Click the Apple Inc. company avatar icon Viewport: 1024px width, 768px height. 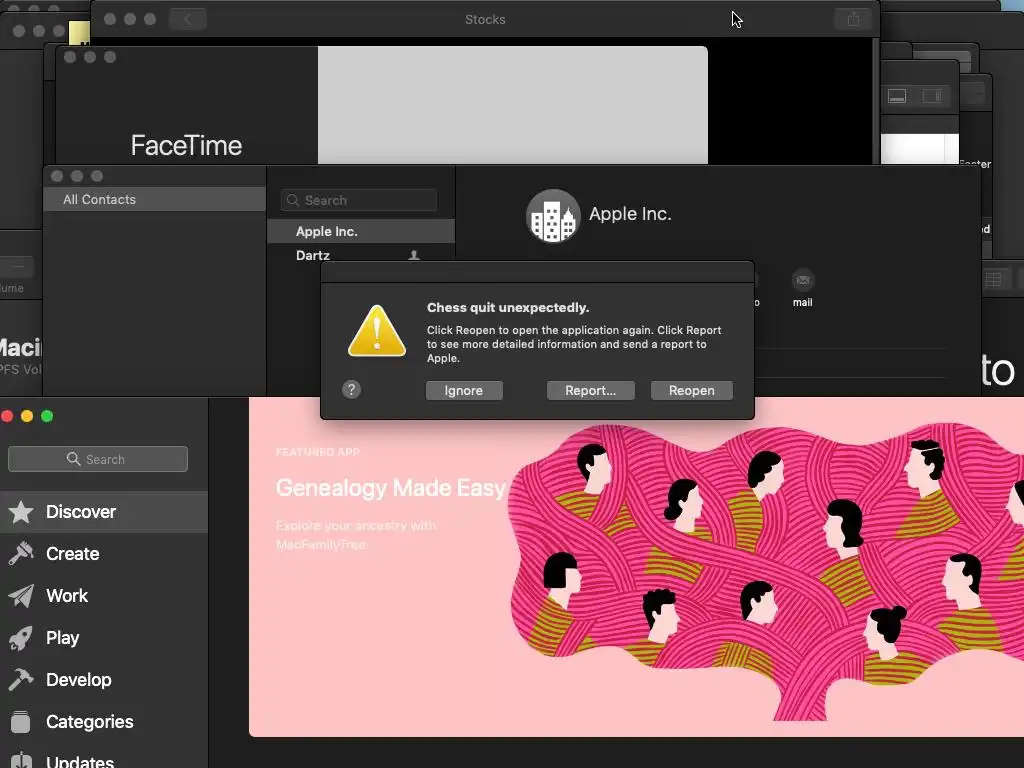click(x=553, y=216)
